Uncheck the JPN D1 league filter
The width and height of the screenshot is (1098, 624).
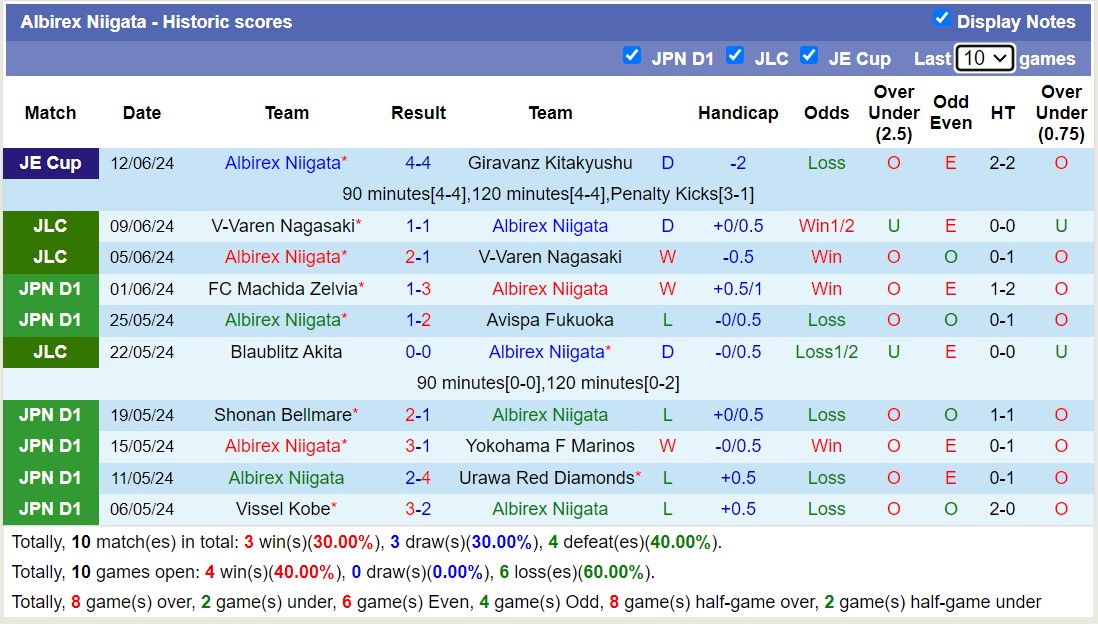(632, 56)
